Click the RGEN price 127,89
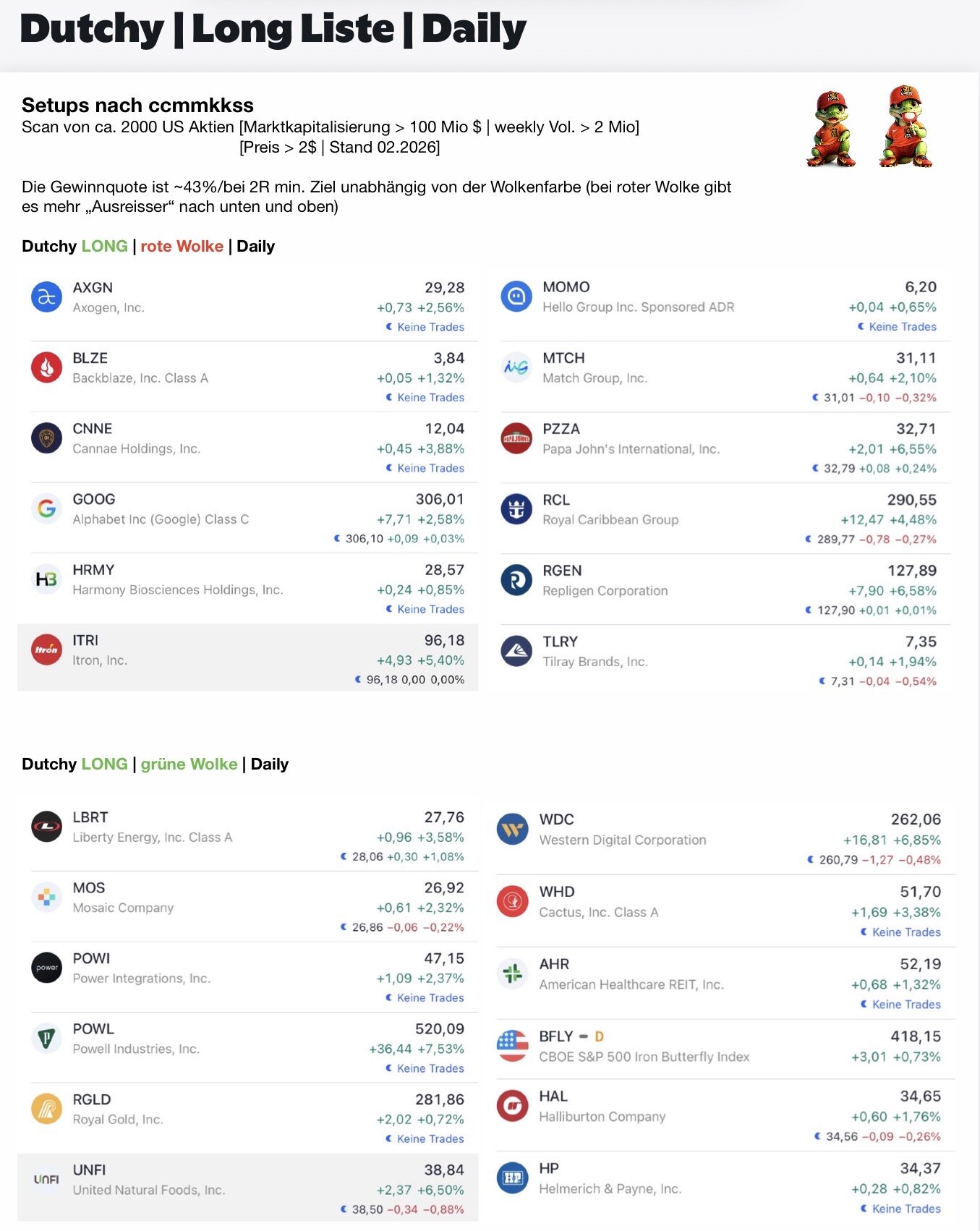Viewport: 980px width, 1231px height. (x=911, y=571)
